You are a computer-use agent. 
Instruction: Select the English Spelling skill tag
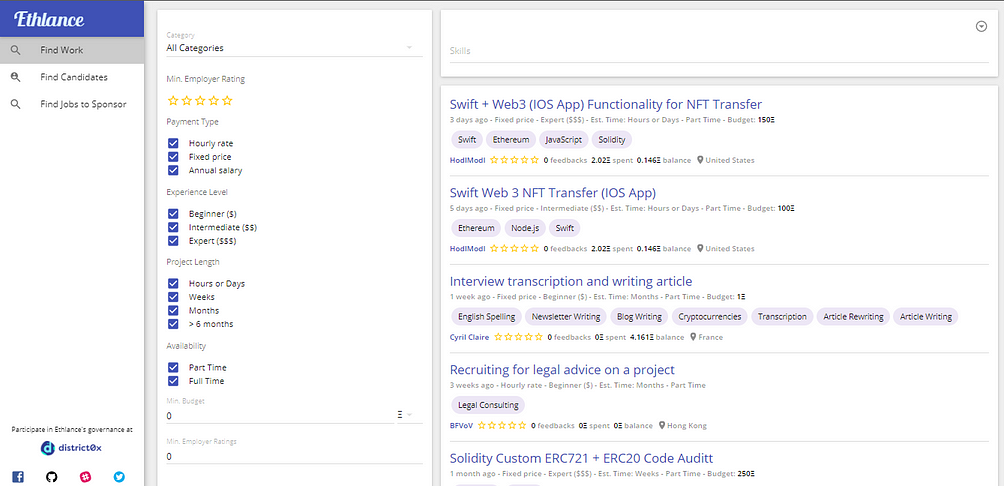[x=487, y=316]
